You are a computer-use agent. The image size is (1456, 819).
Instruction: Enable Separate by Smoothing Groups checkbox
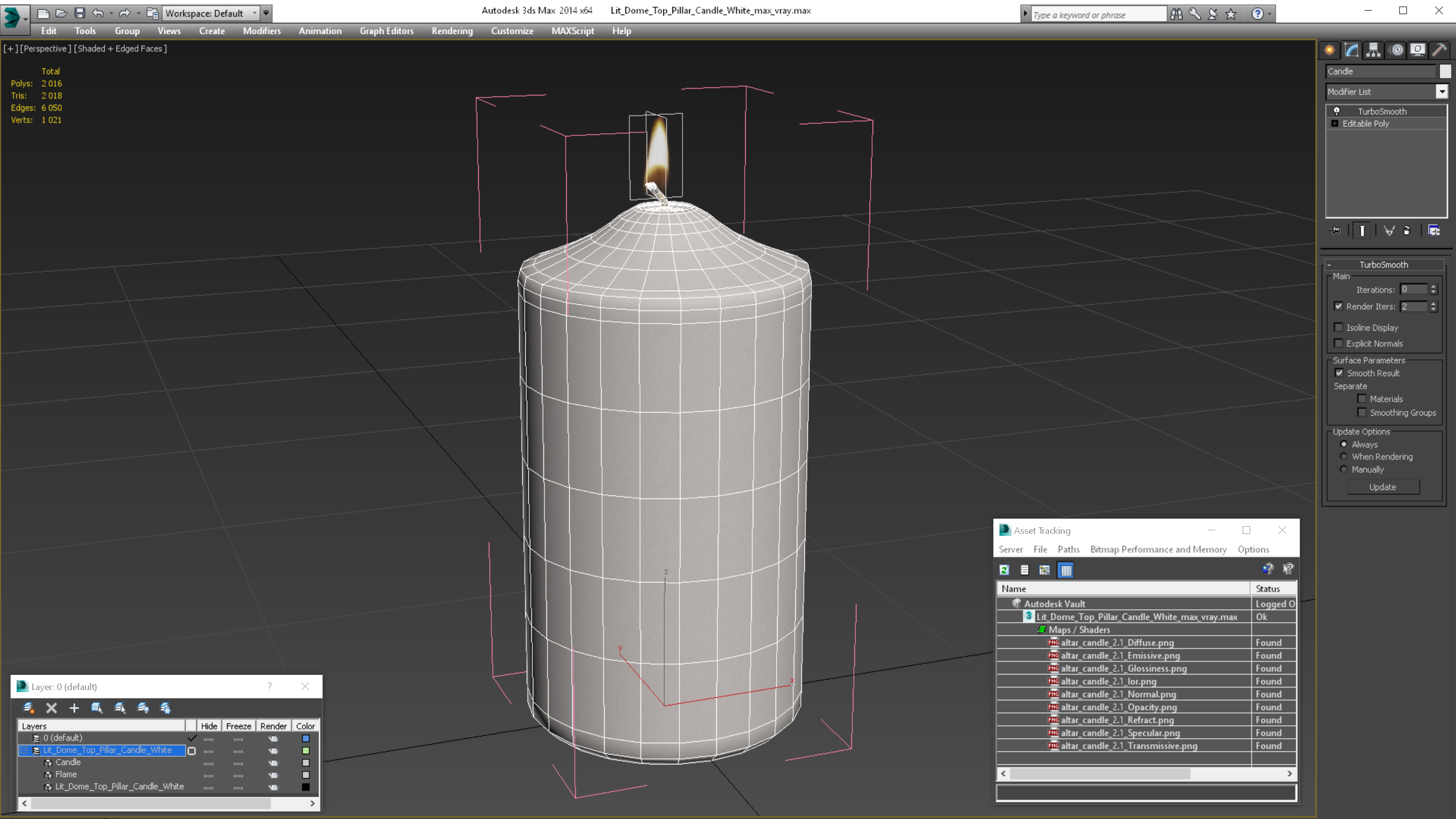[1362, 413]
